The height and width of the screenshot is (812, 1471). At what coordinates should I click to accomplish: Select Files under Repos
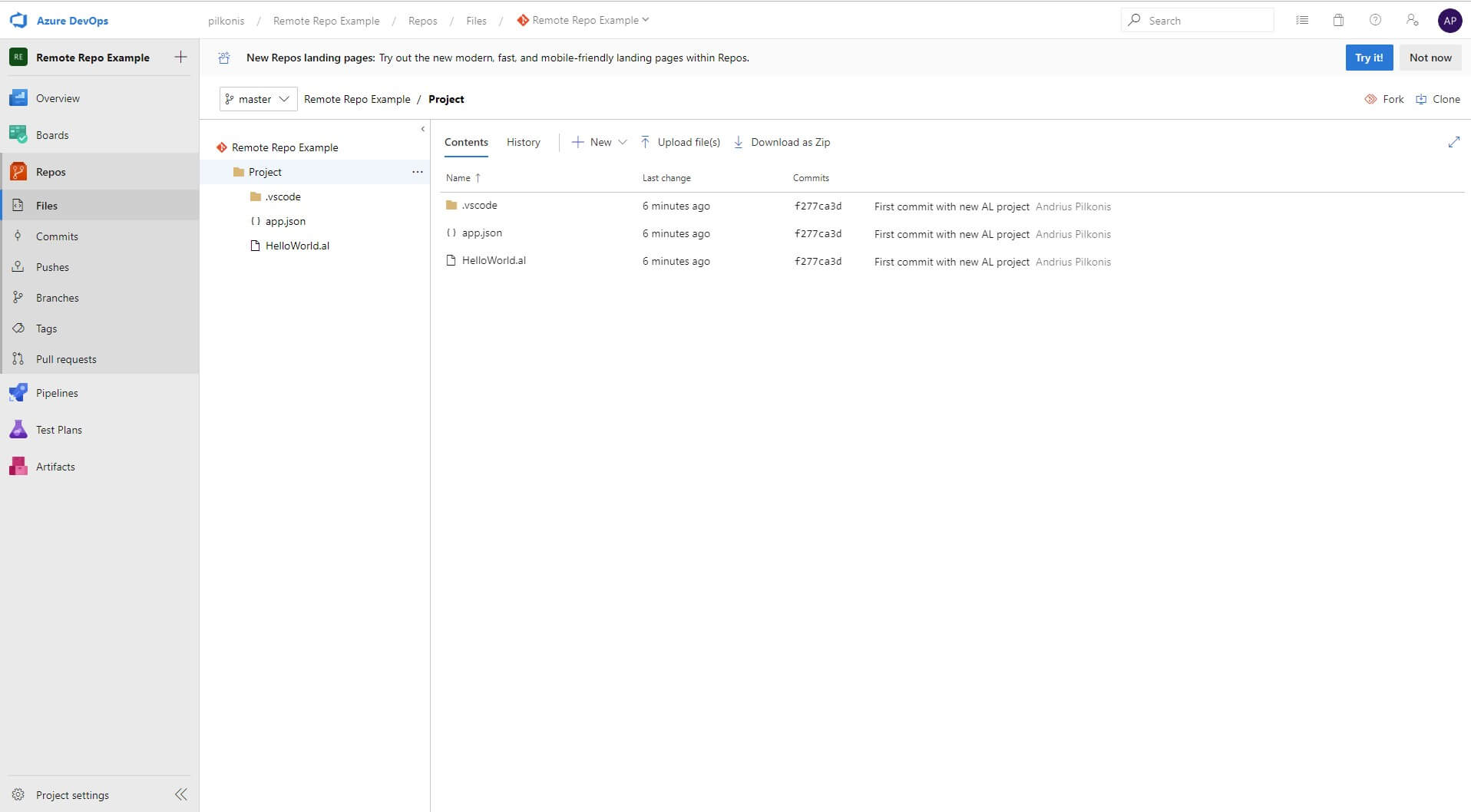tap(100, 206)
